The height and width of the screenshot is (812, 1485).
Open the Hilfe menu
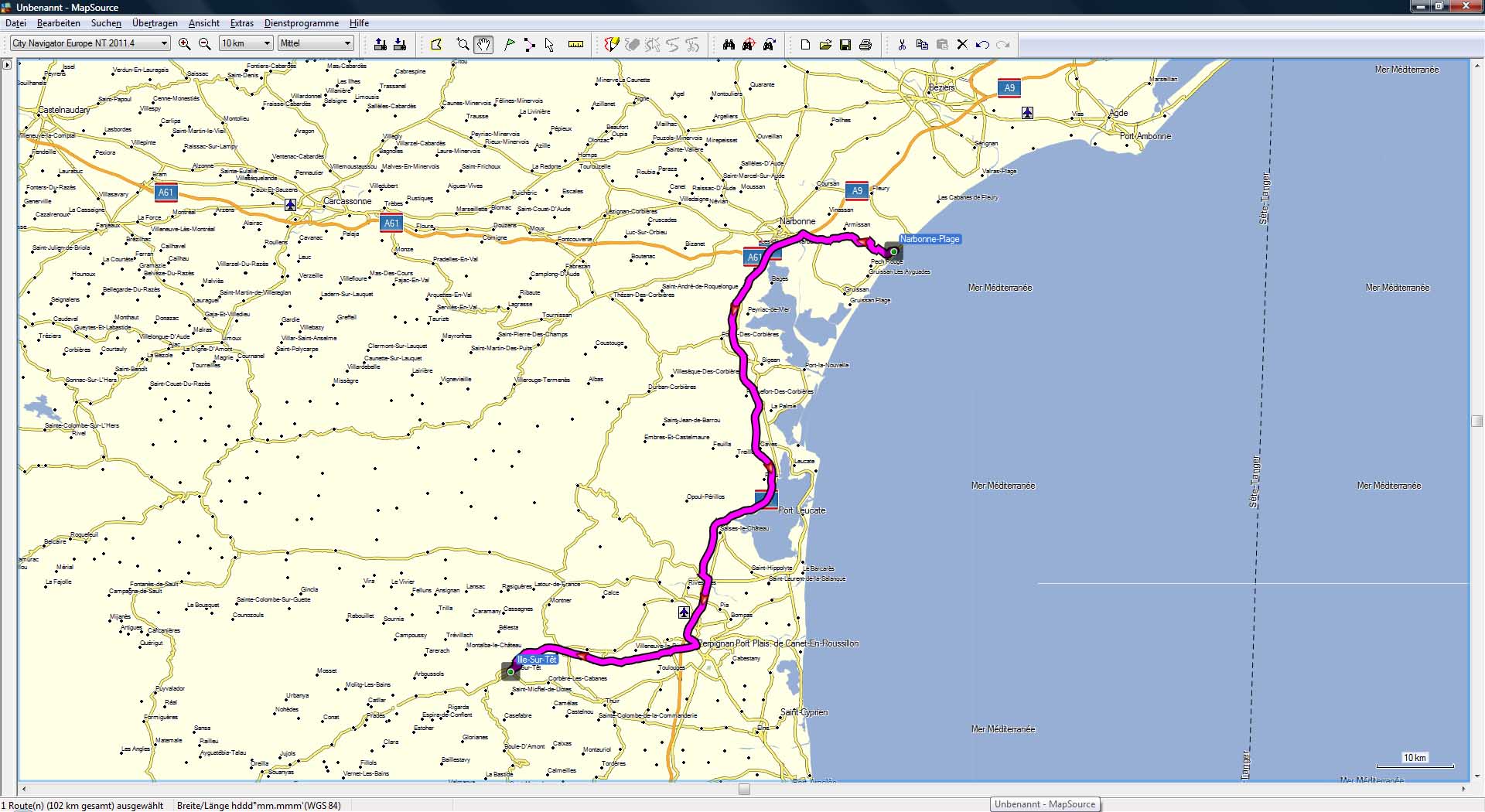pyautogui.click(x=359, y=23)
